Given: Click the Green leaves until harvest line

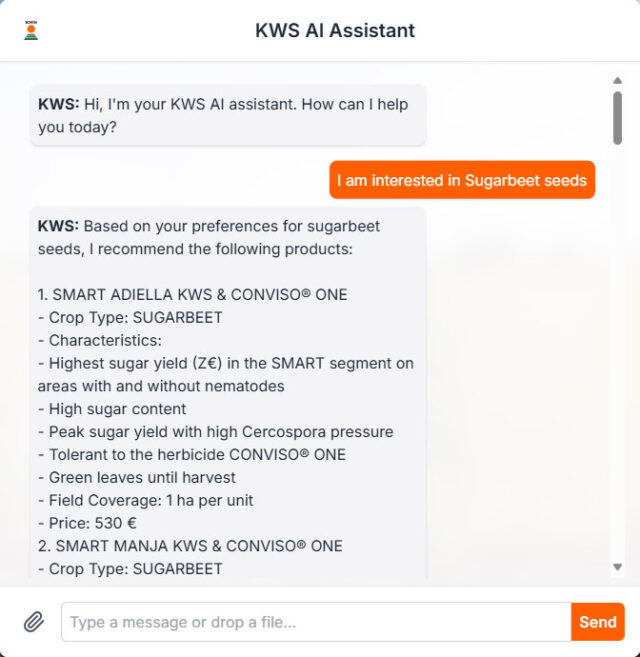Looking at the screenshot, I should pos(137,477).
